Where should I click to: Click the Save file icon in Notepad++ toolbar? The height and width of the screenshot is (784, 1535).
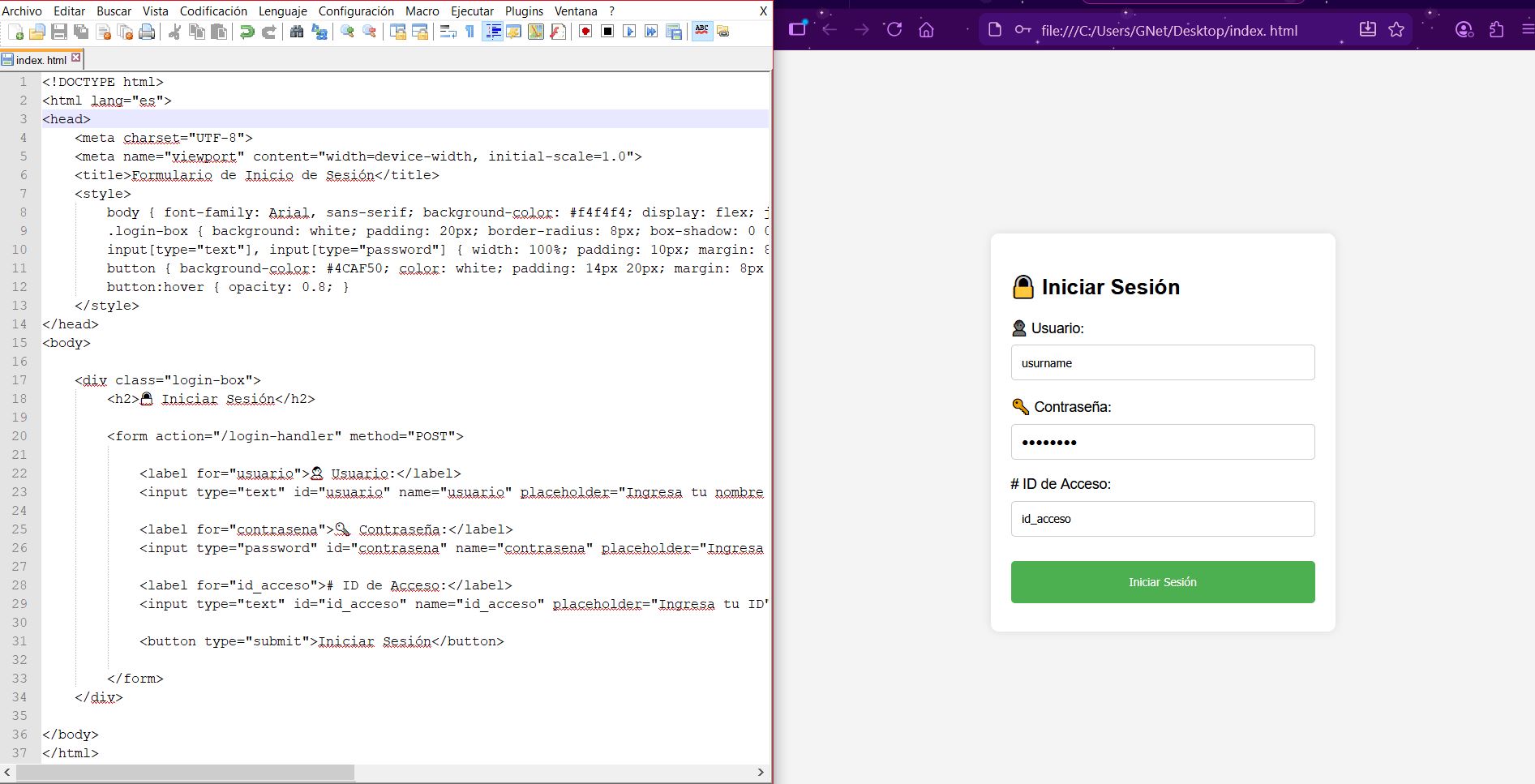59,32
